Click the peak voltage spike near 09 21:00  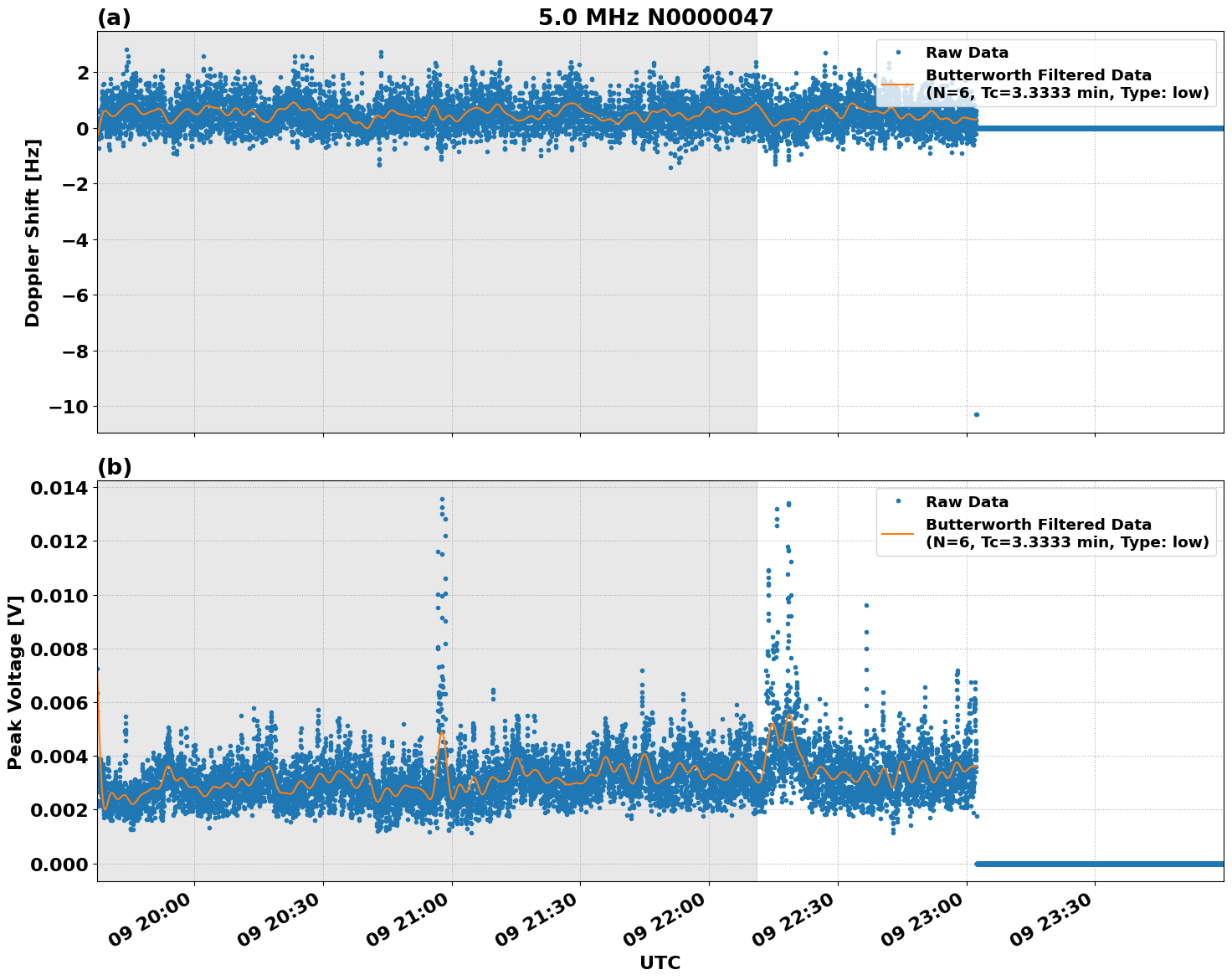[443, 500]
